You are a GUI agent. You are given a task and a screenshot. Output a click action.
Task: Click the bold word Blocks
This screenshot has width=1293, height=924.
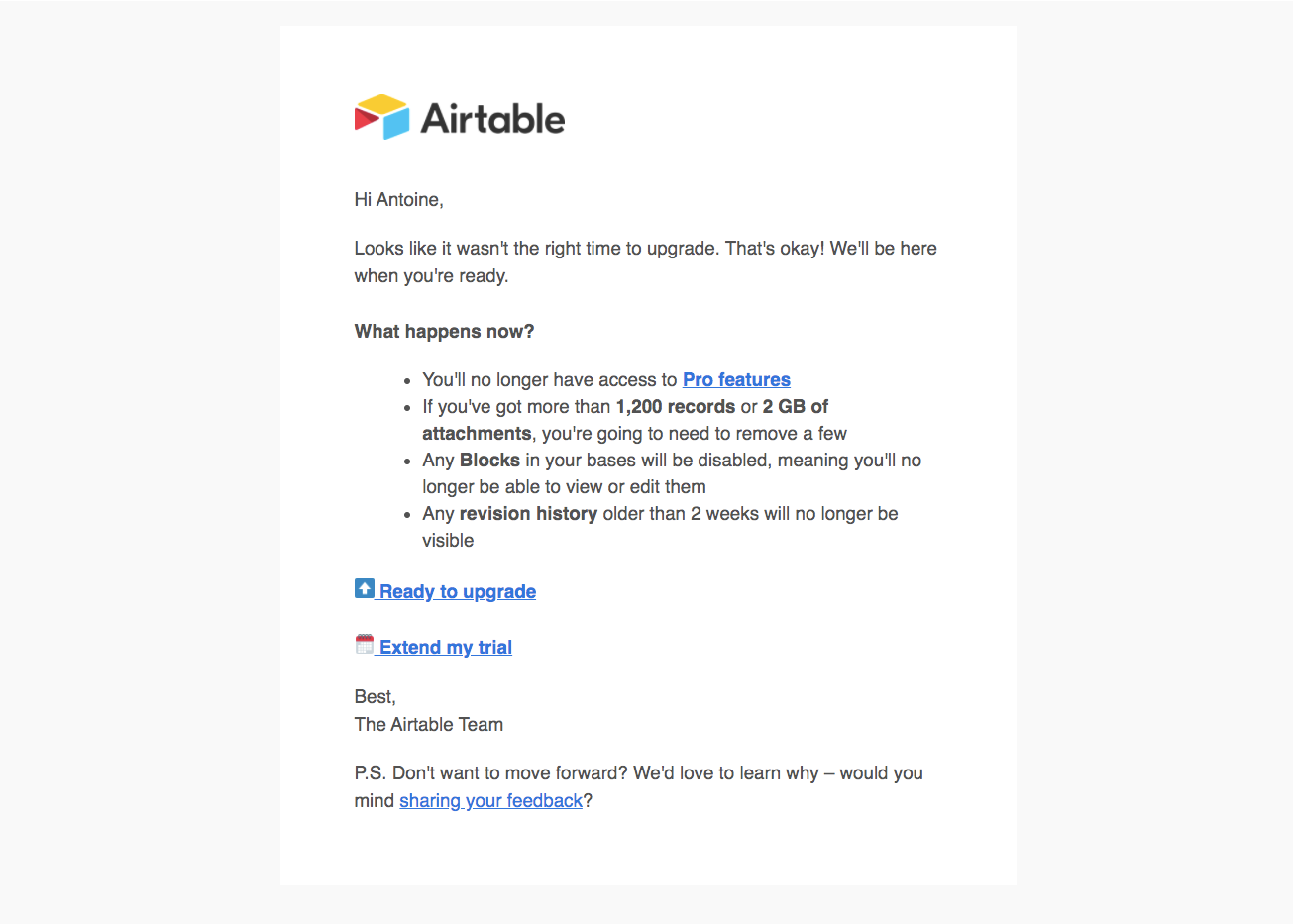point(489,460)
